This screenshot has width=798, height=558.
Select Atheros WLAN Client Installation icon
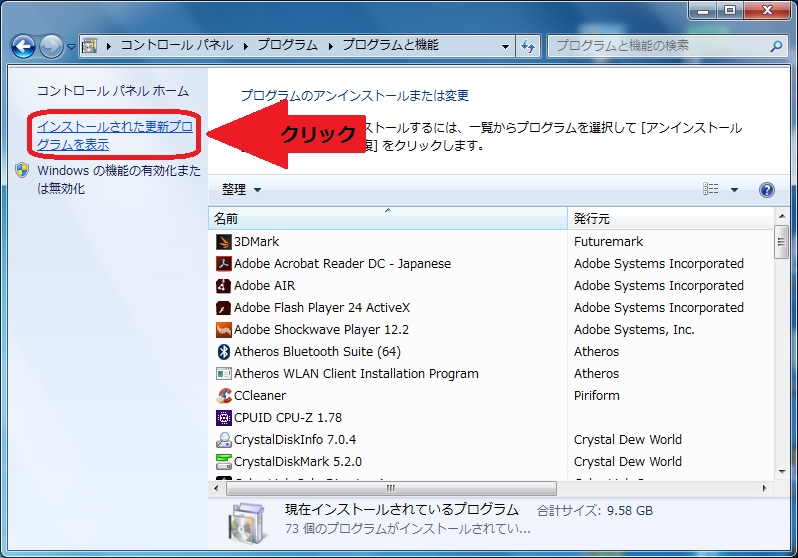click(223, 374)
